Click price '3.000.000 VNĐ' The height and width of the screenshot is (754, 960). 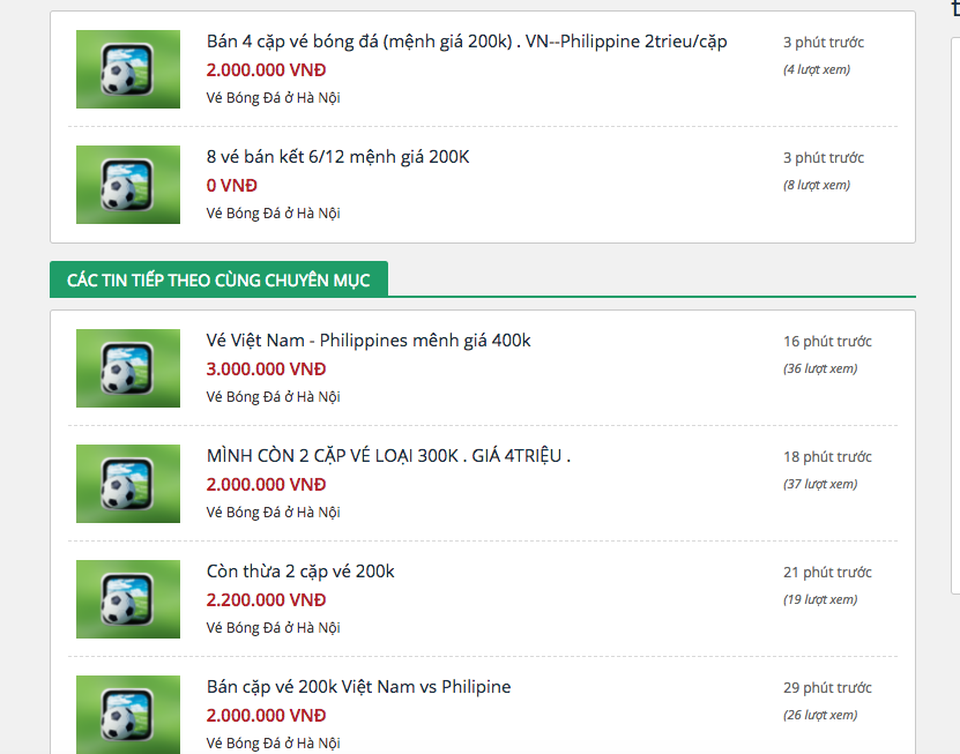click(266, 369)
